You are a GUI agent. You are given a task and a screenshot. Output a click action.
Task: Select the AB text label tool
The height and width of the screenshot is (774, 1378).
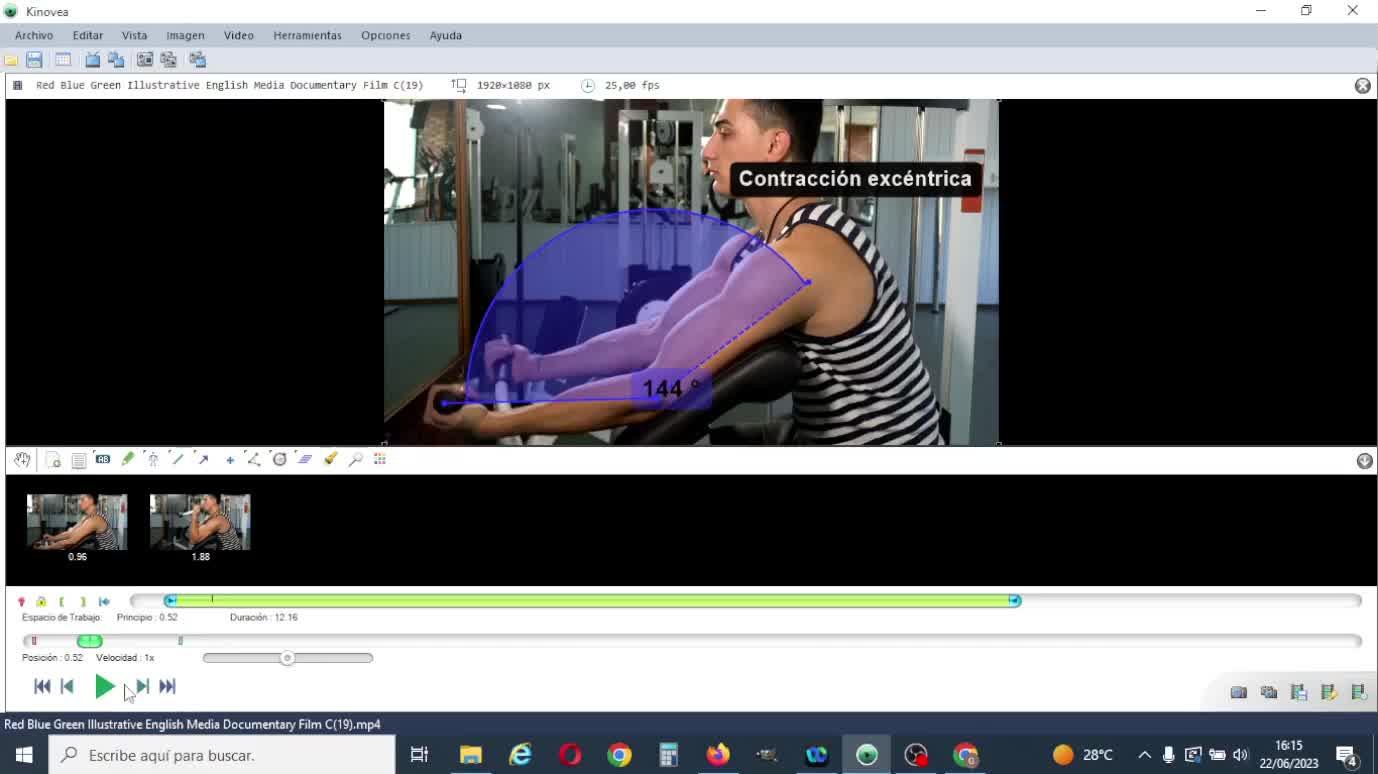(x=103, y=459)
